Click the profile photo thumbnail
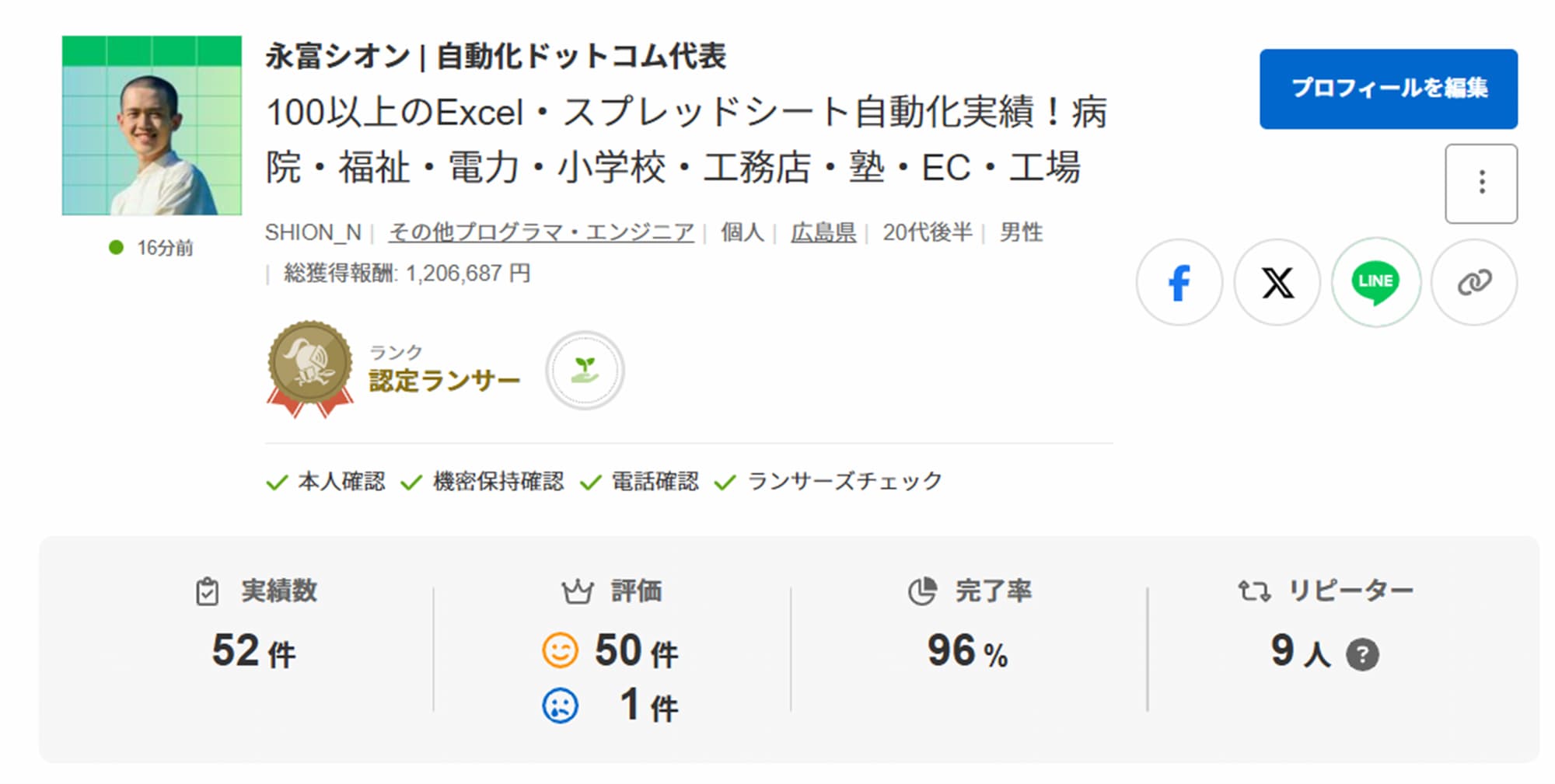 point(152,125)
